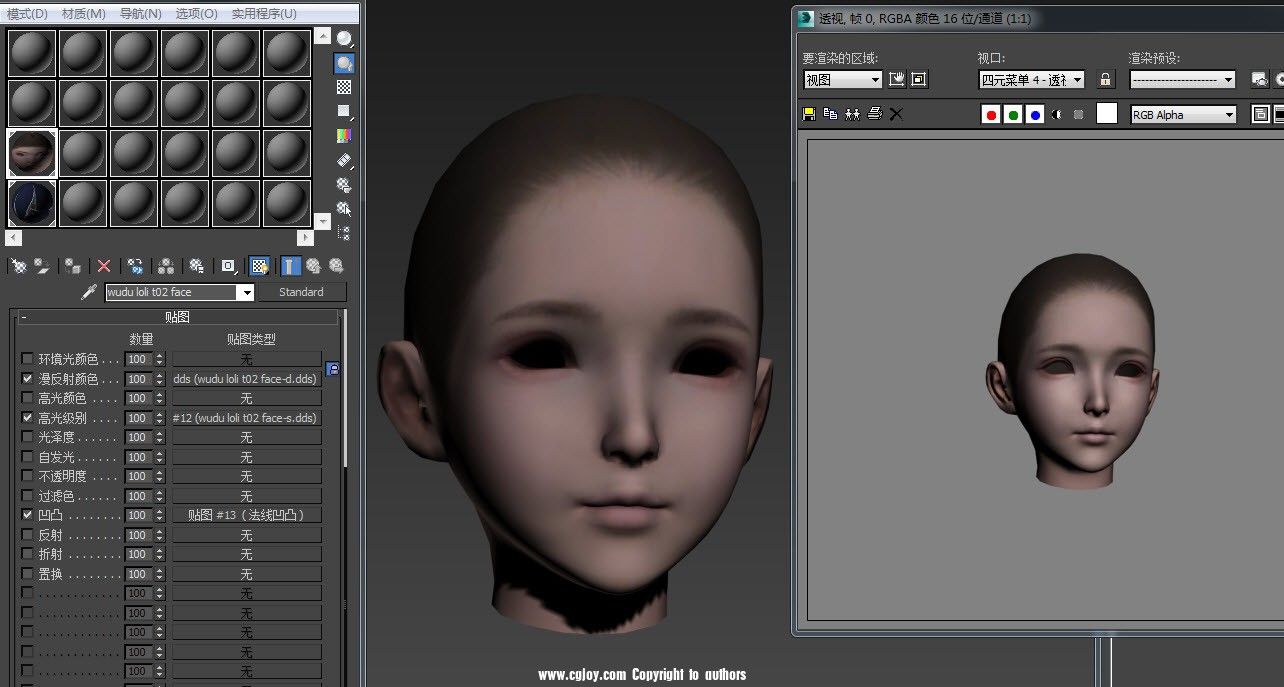Toggle the checkered sample slot background icon
This screenshot has height=687, width=1284.
pos(343,88)
